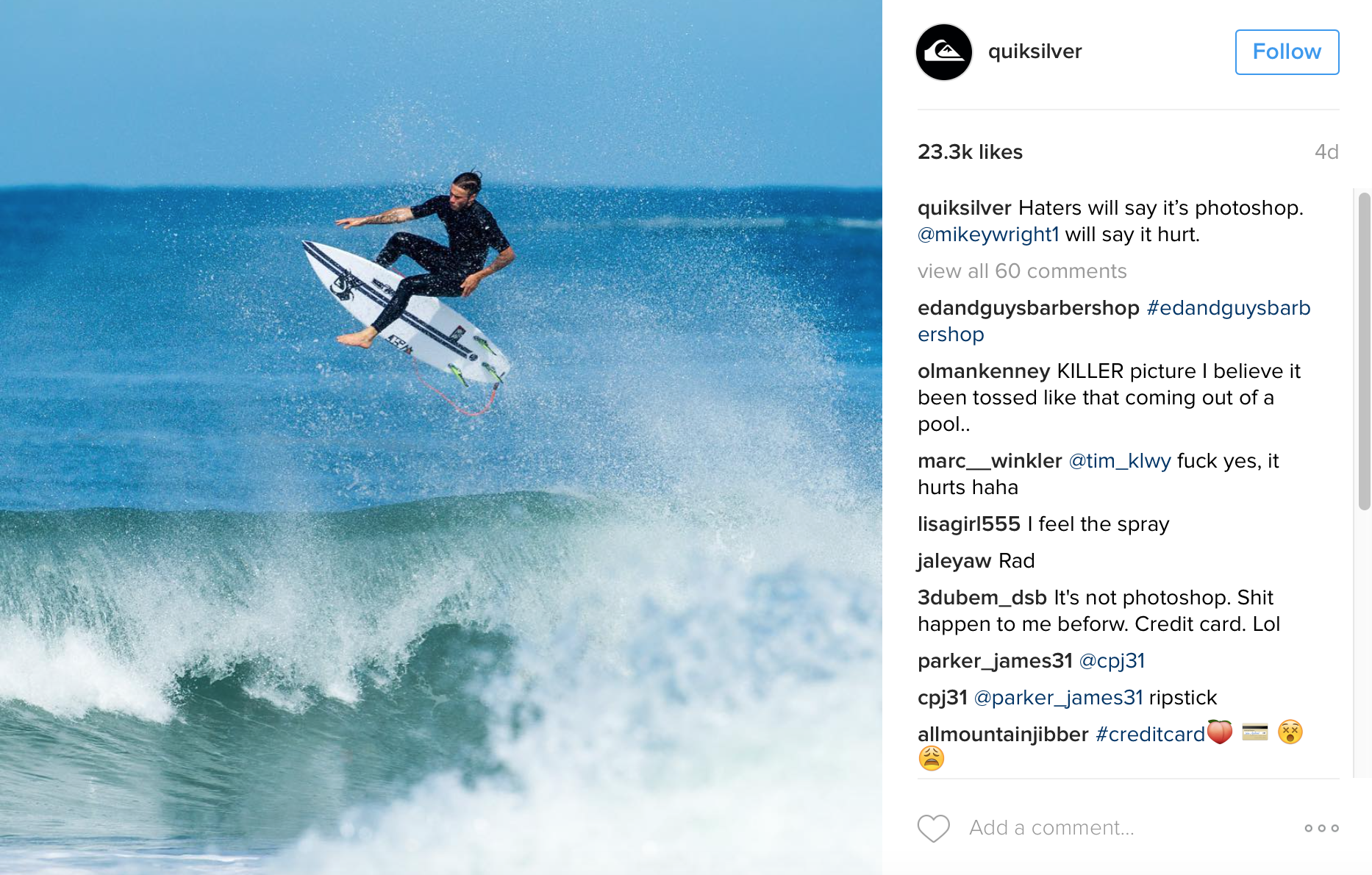The height and width of the screenshot is (875, 1372).
Task: Open the @mikeywright1 mention in the caption
Action: [988, 235]
